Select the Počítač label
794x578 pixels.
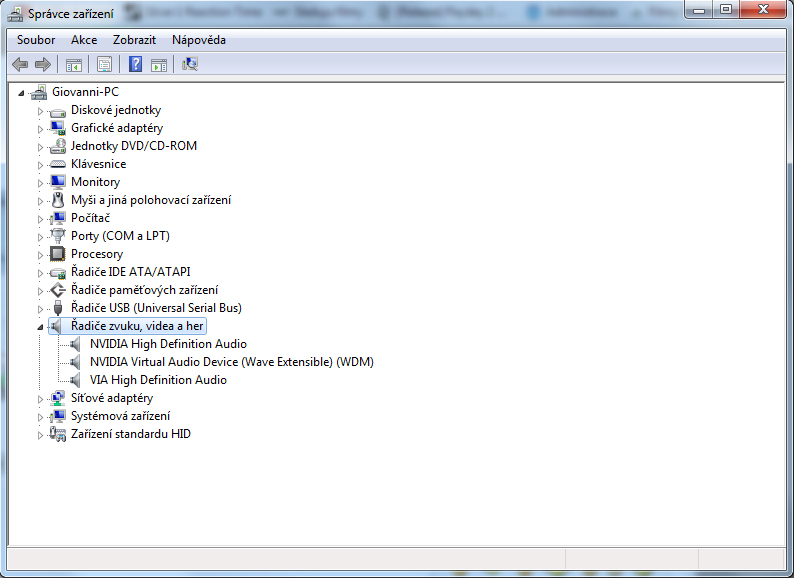click(x=90, y=218)
